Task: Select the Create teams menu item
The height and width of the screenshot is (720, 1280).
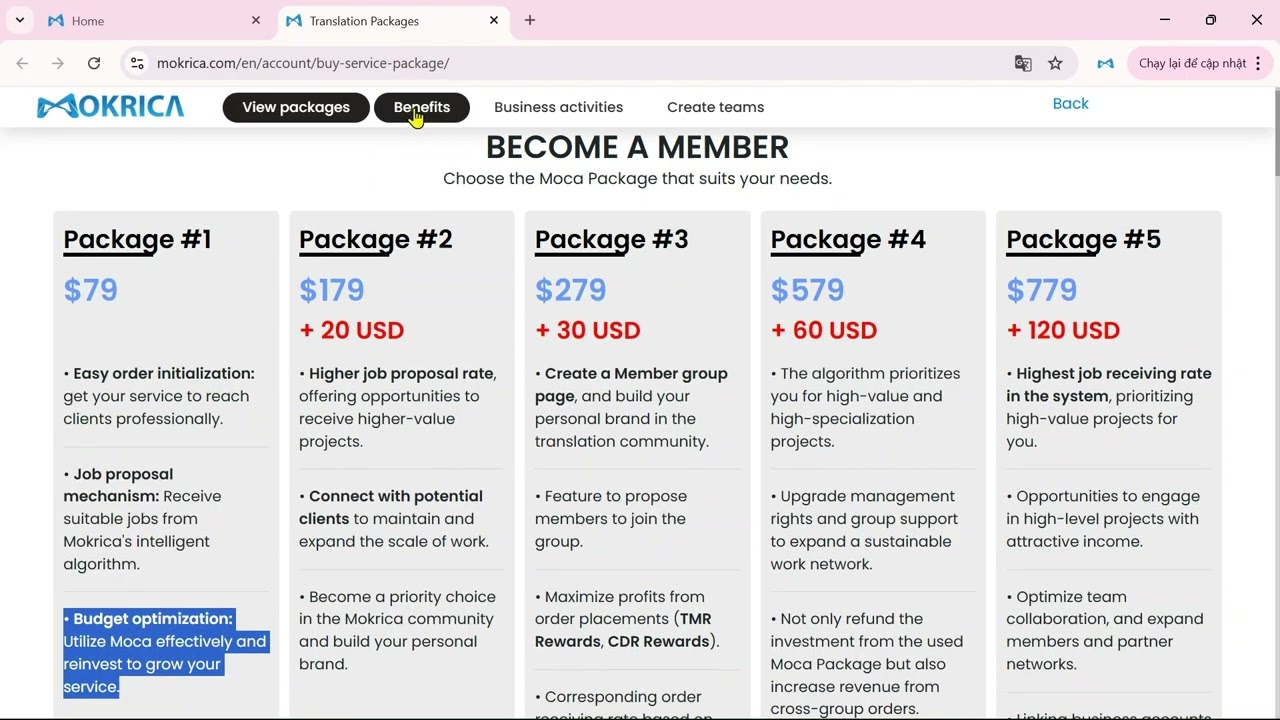Action: tap(715, 107)
